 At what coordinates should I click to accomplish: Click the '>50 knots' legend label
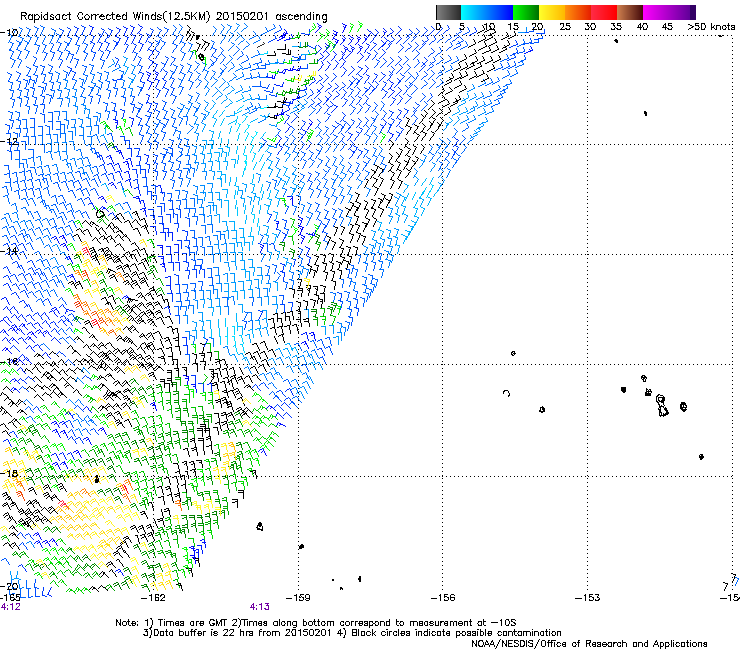(711, 26)
